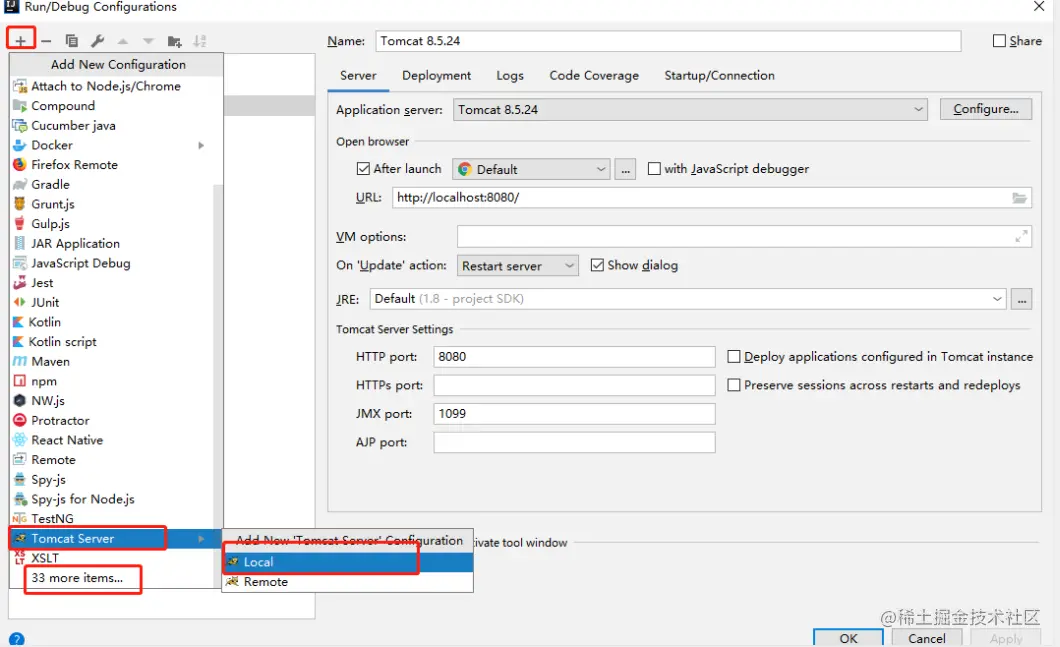The height and width of the screenshot is (647, 1060).
Task: Choose Gradle configuration type
Action: click(x=112, y=184)
